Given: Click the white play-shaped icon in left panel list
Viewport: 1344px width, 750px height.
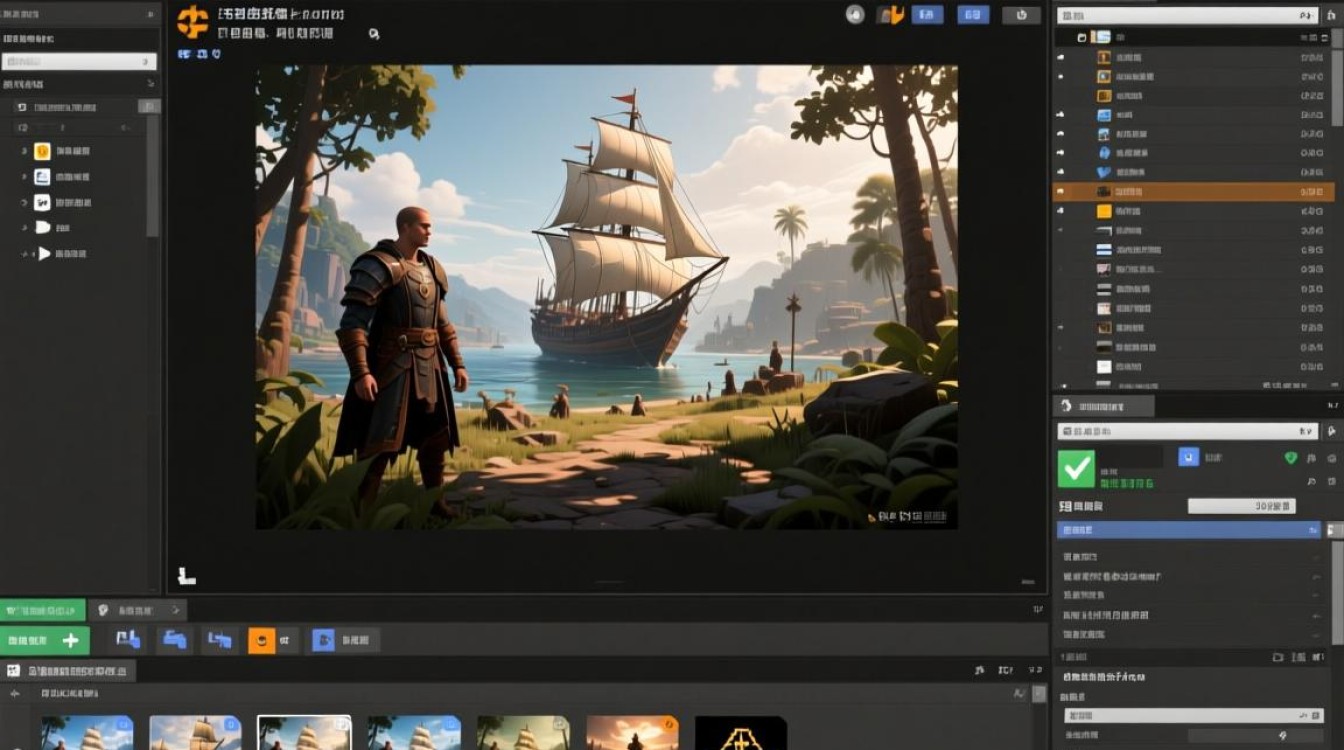Looking at the screenshot, I should pyautogui.click(x=43, y=254).
